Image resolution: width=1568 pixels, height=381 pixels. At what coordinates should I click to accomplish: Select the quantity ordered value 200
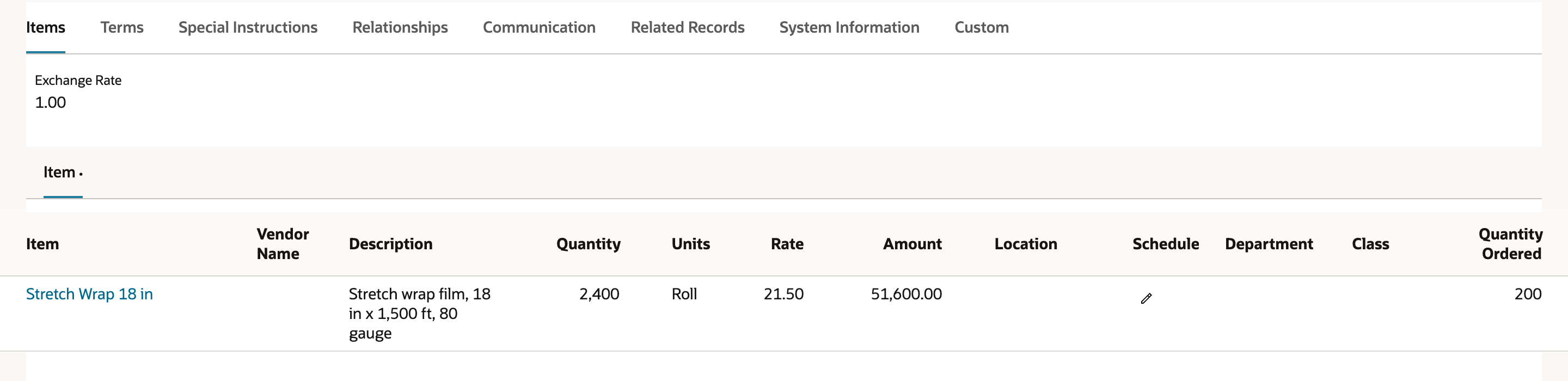[1528, 294]
